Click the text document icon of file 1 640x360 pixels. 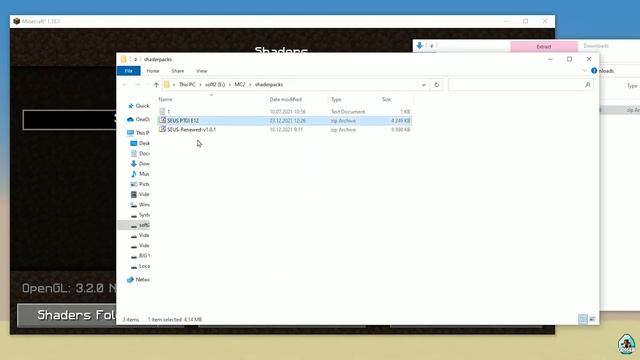coord(162,111)
